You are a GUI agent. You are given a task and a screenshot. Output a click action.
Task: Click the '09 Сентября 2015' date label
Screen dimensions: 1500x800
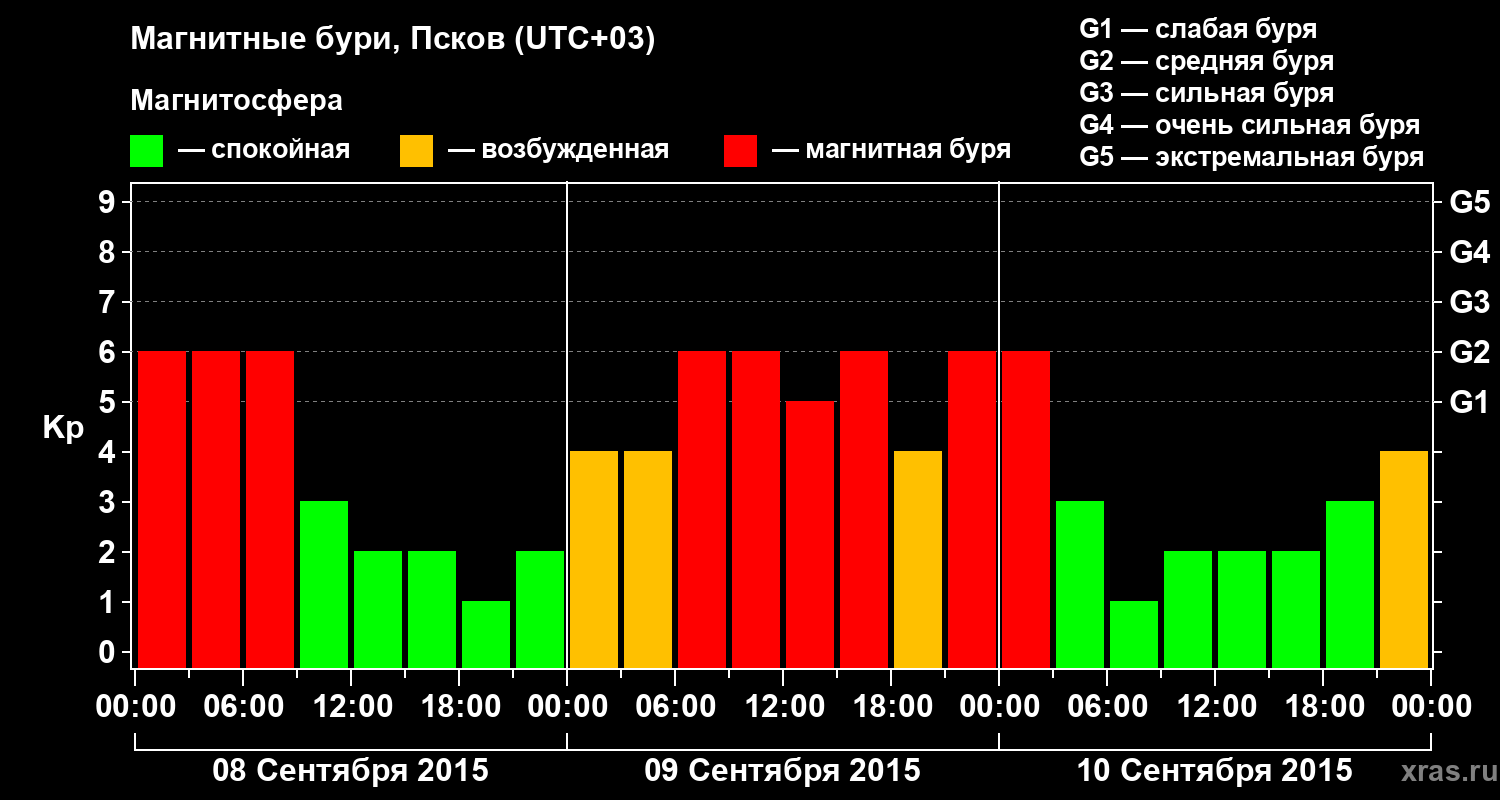click(782, 771)
